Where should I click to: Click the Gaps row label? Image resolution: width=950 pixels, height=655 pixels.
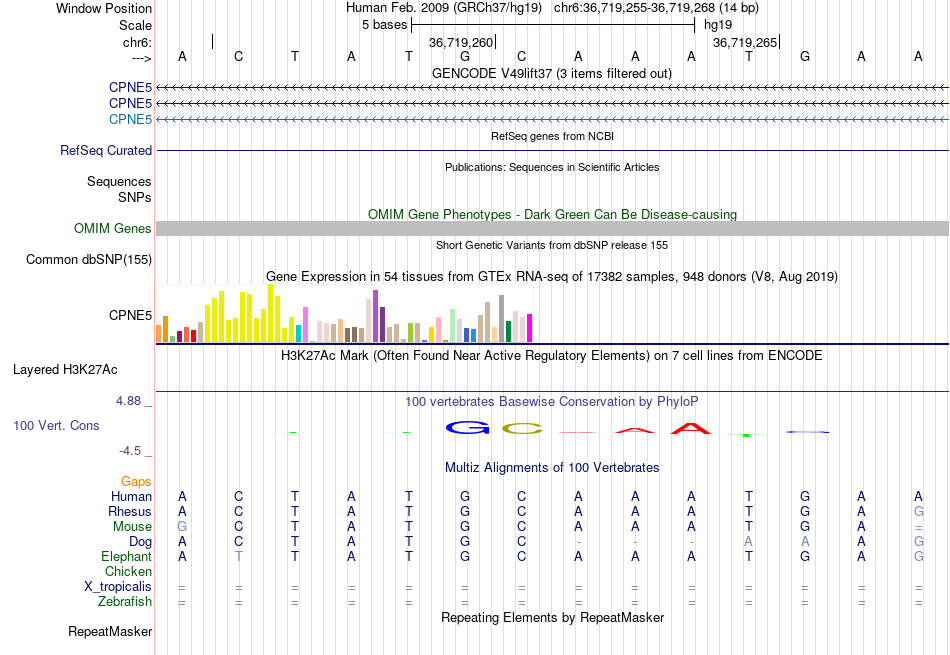(136, 481)
